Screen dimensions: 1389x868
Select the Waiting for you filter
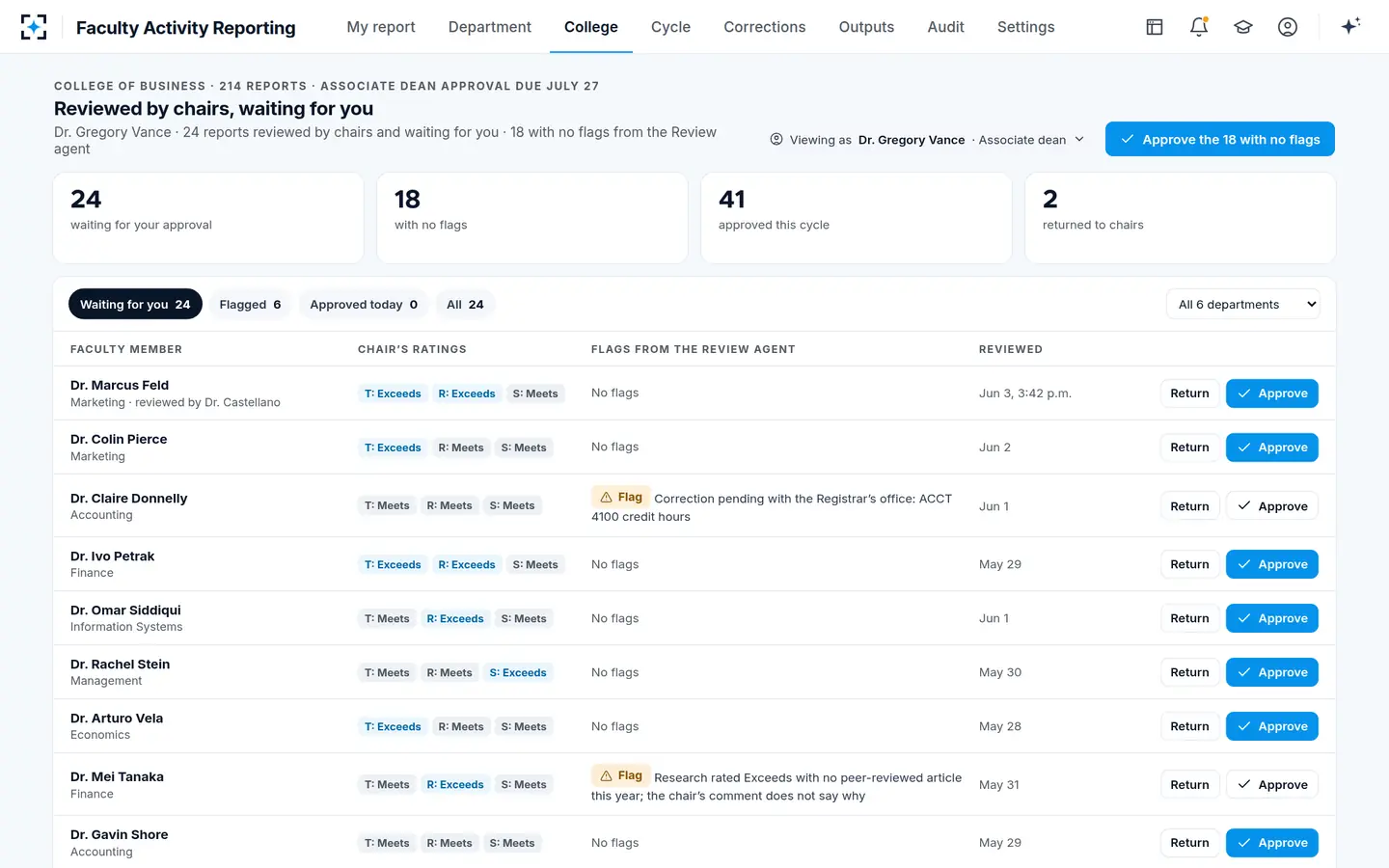pyautogui.click(x=135, y=305)
